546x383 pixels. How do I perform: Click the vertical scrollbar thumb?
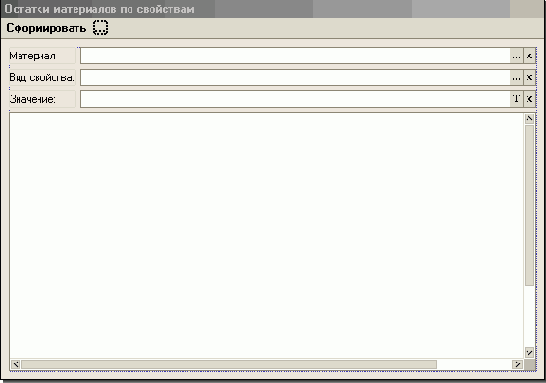pyautogui.click(x=529, y=205)
